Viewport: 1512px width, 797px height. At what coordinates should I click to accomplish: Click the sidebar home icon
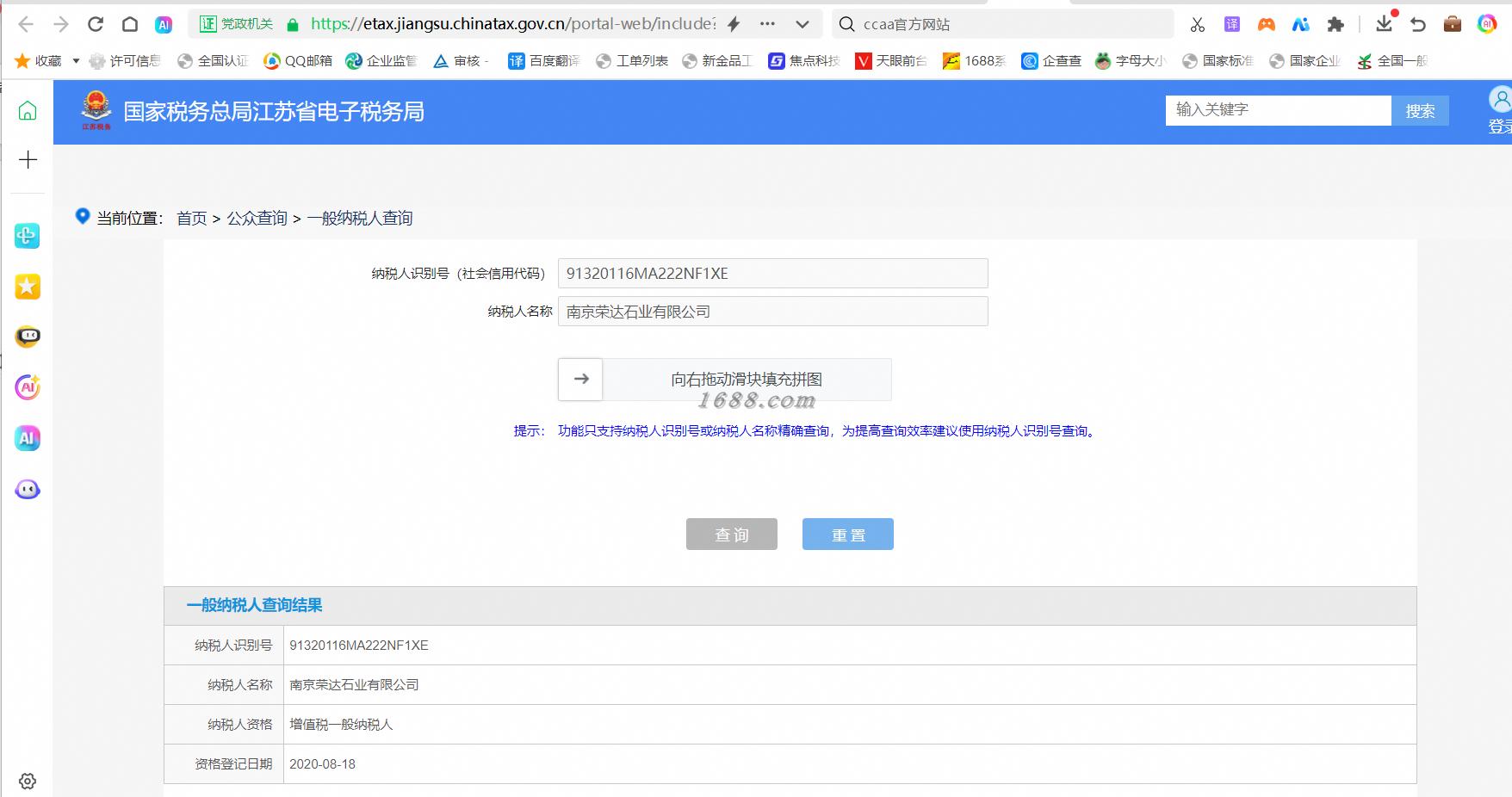pos(28,110)
